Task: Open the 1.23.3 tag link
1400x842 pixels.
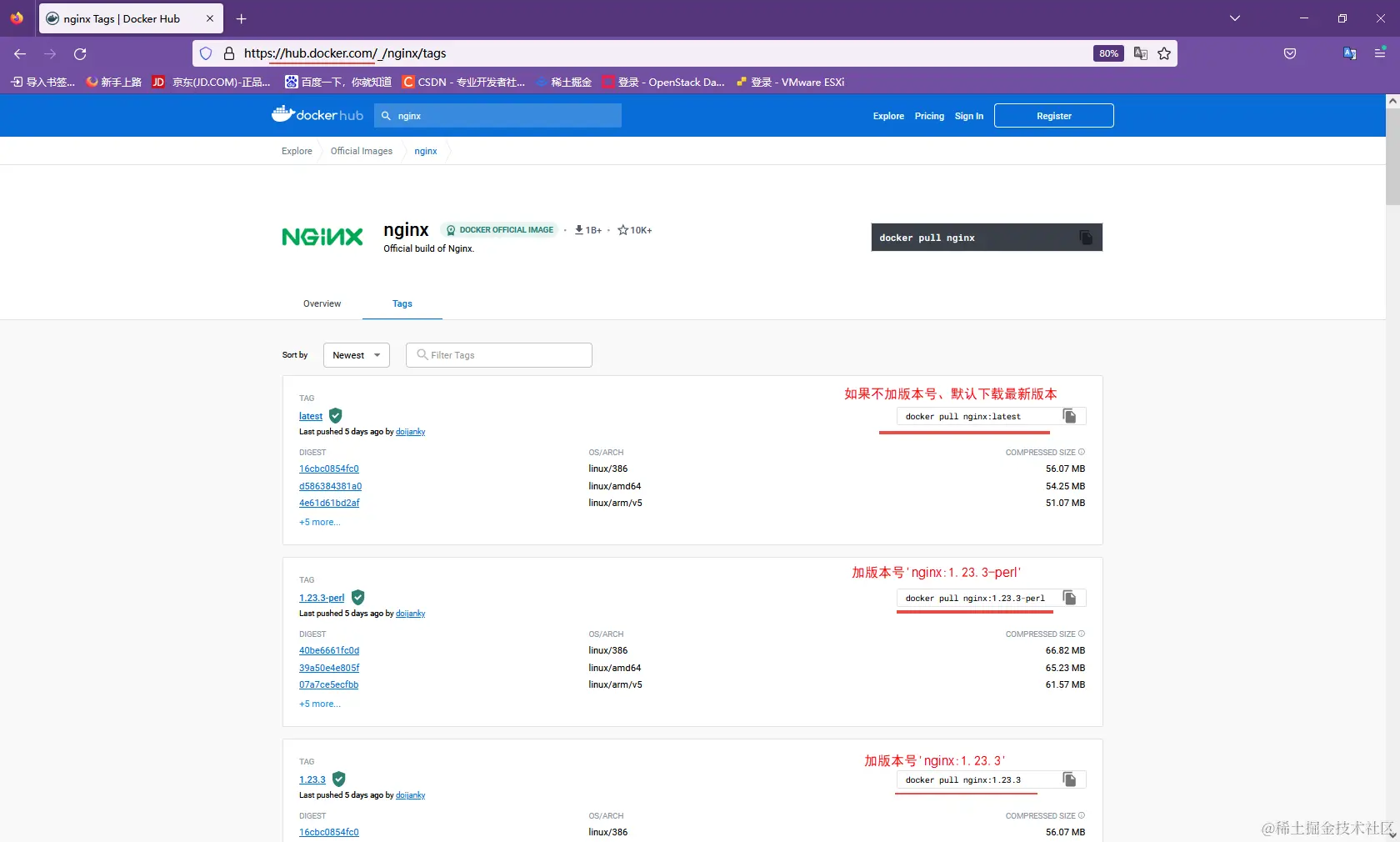Action: 312,779
